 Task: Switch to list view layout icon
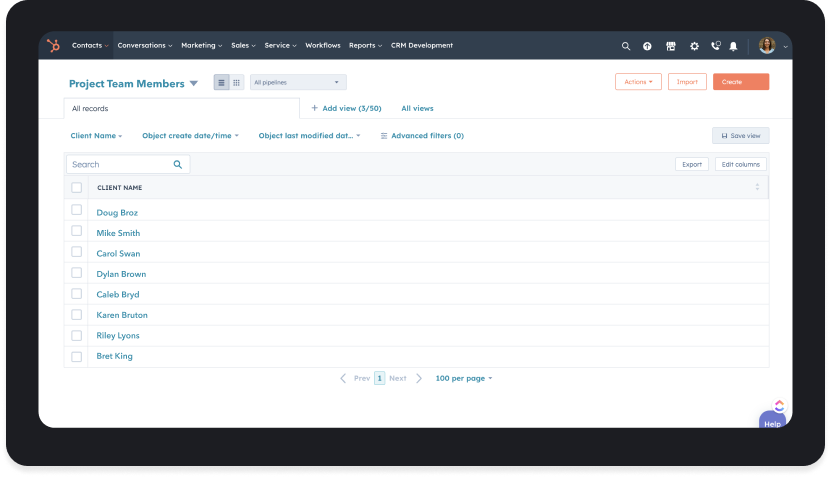[222, 82]
